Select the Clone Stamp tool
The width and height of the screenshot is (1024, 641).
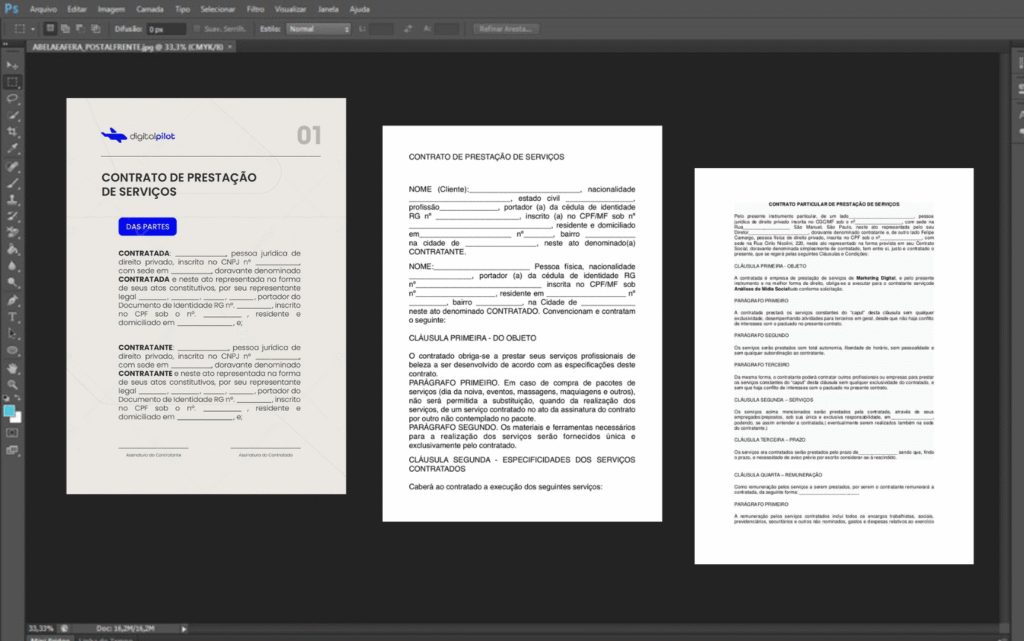pos(13,200)
